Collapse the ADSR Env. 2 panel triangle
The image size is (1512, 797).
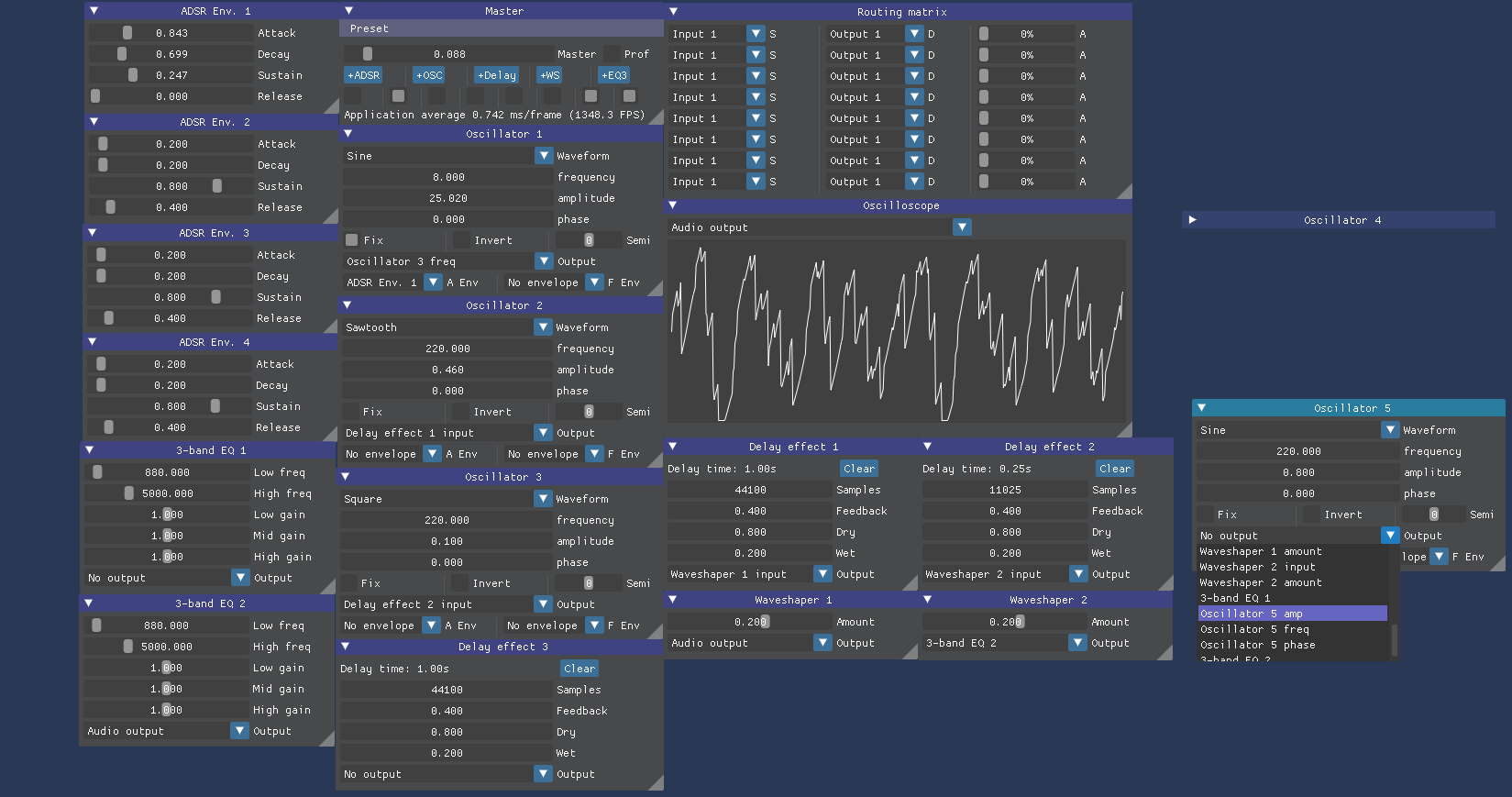94,121
